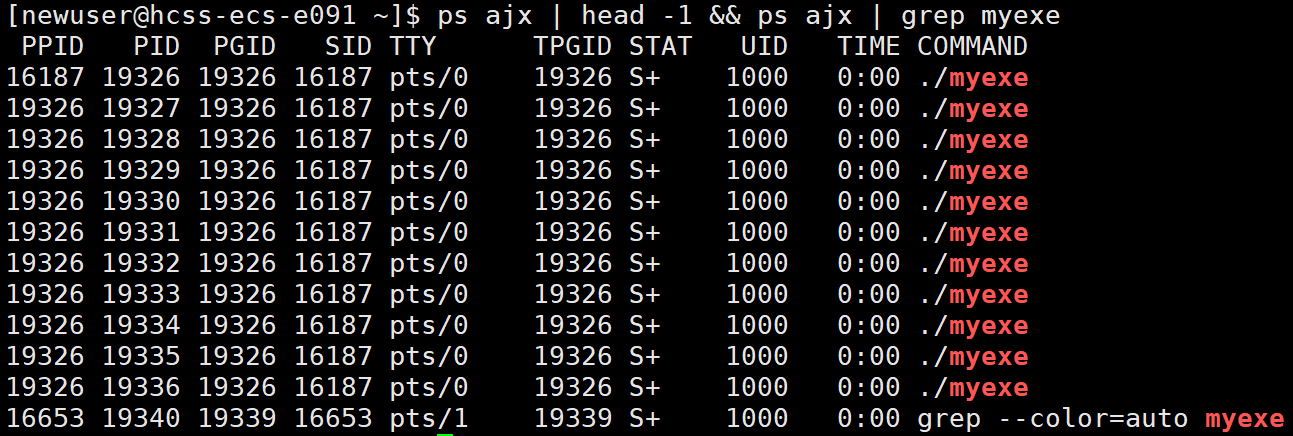Screen dimensions: 1293x436
Task: Click the SID column header
Action: coord(349,46)
